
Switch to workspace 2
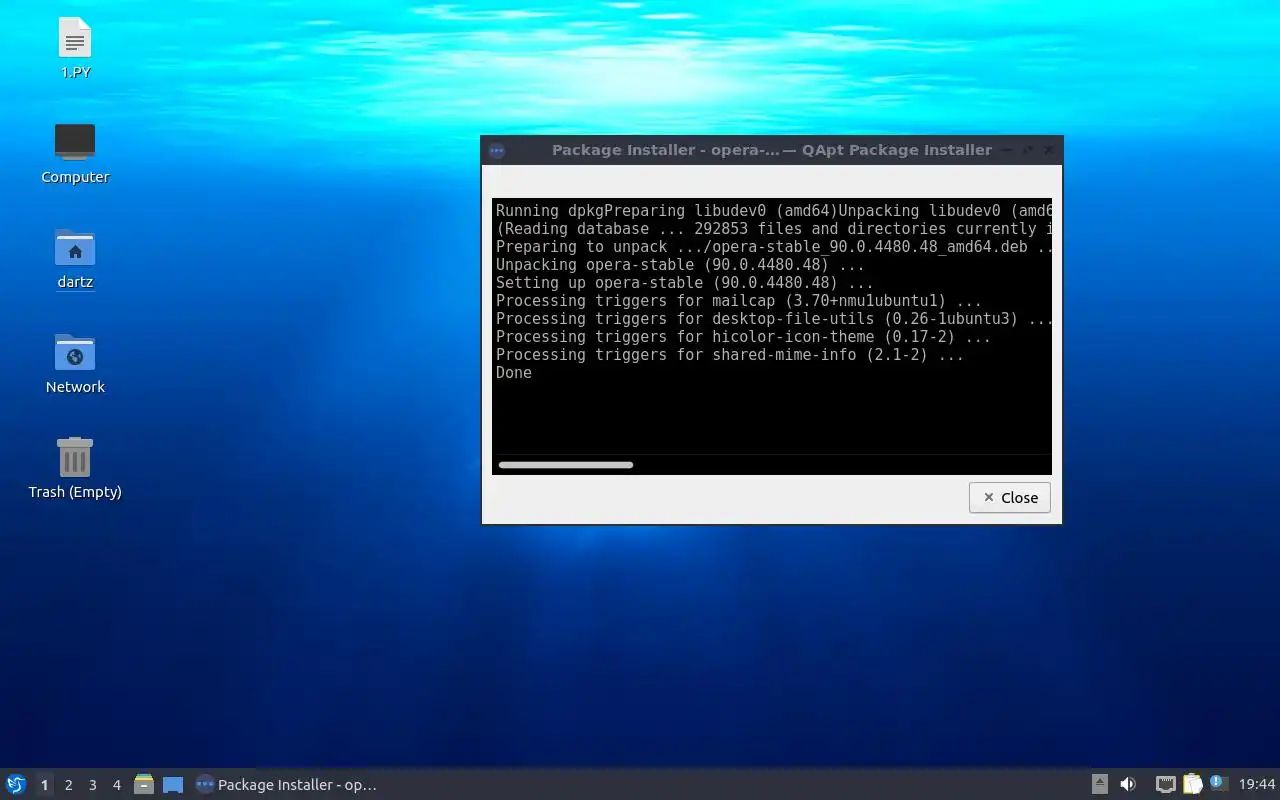68,785
